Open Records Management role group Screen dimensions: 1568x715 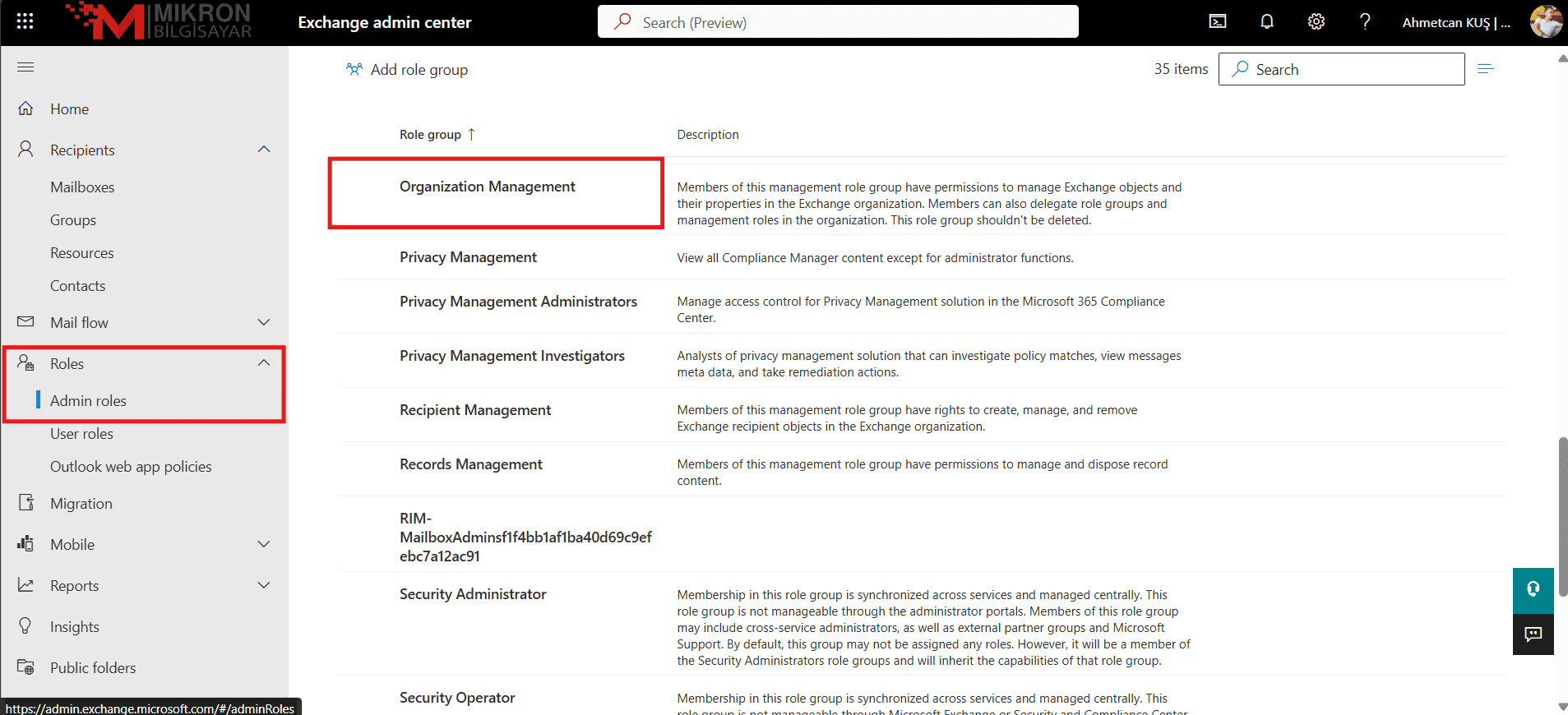coord(471,464)
